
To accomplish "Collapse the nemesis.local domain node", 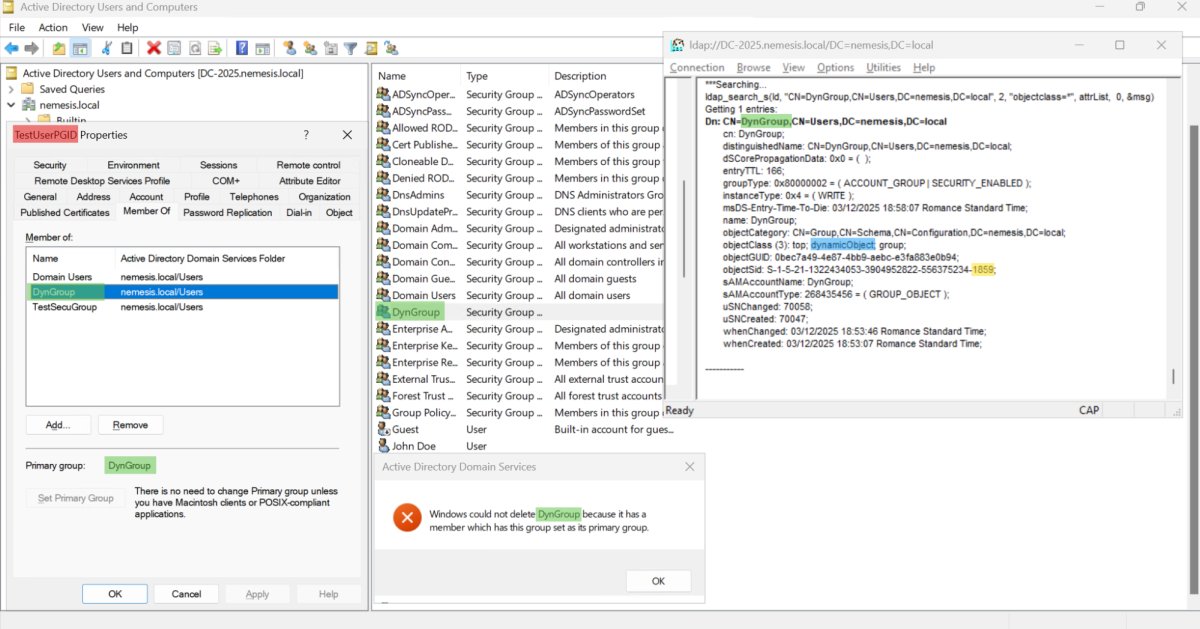I will click(x=11, y=105).
